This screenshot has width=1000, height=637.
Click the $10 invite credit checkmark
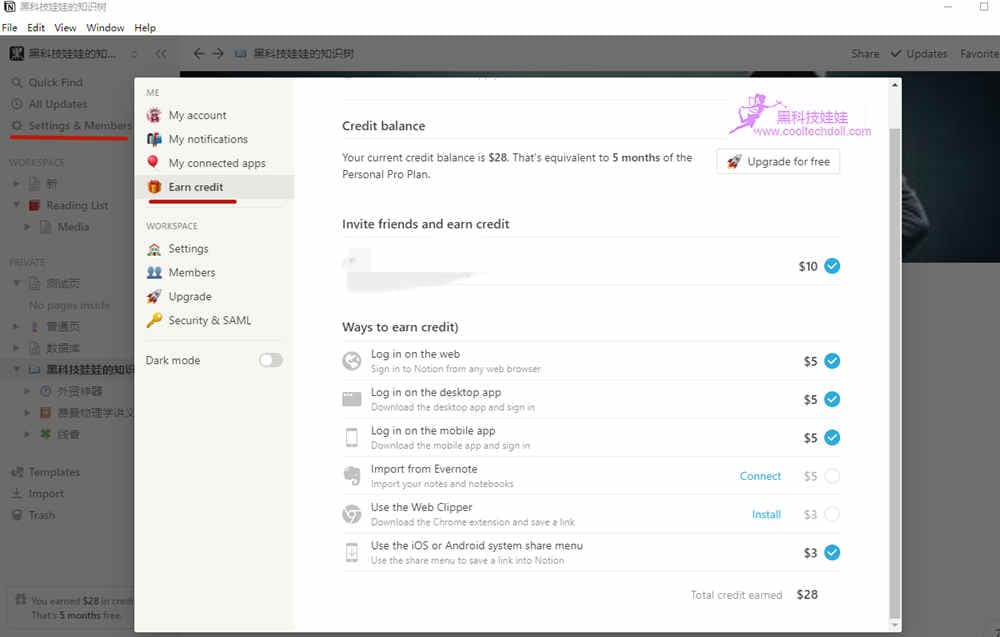click(832, 266)
